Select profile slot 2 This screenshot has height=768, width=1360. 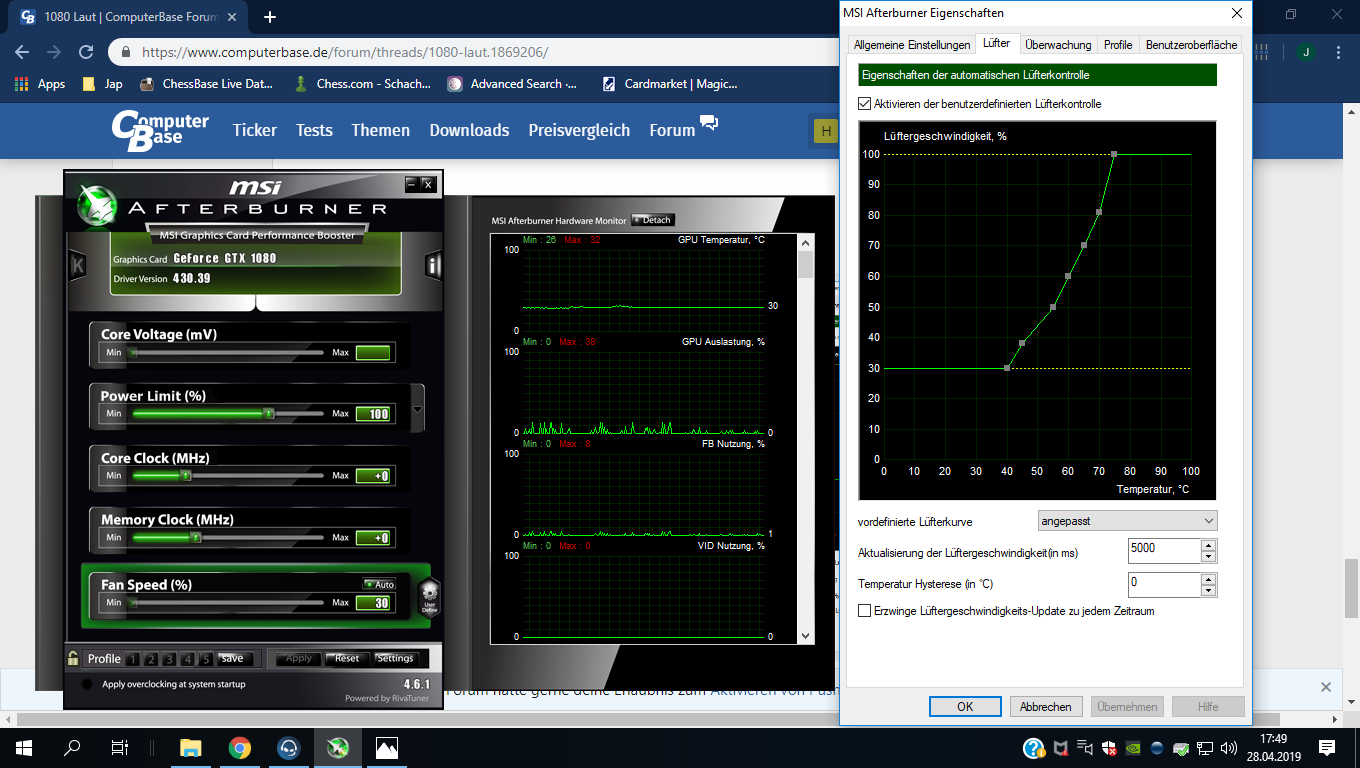point(151,659)
